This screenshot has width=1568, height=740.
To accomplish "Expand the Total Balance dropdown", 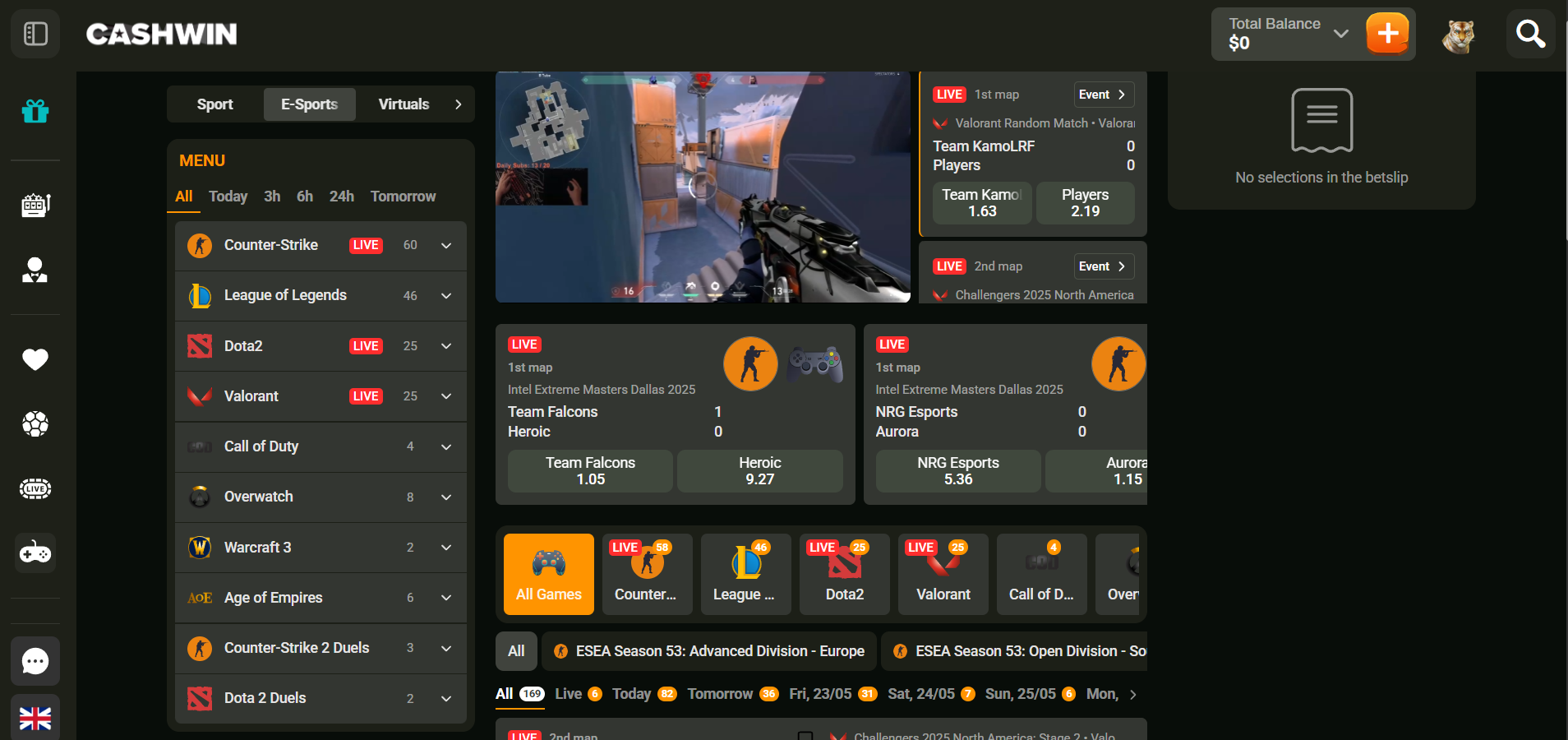I will [x=1340, y=34].
